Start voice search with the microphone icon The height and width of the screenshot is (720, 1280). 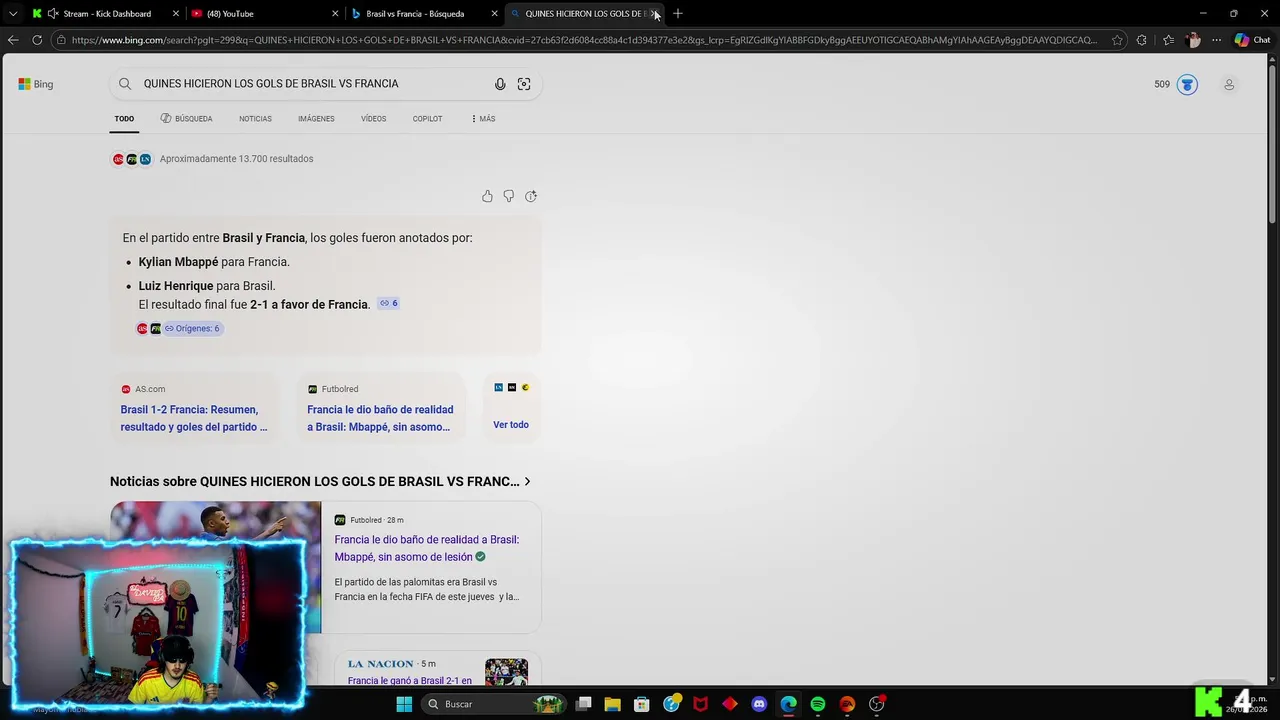(500, 84)
